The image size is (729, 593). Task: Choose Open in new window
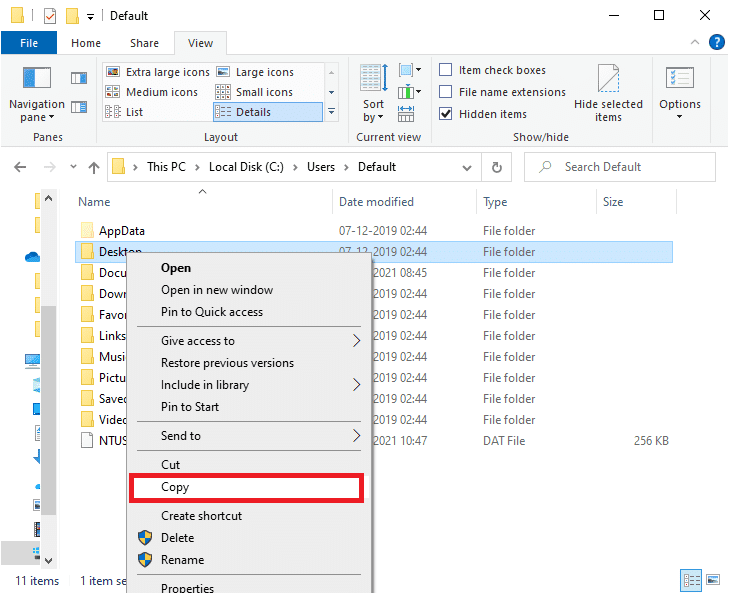coord(217,290)
